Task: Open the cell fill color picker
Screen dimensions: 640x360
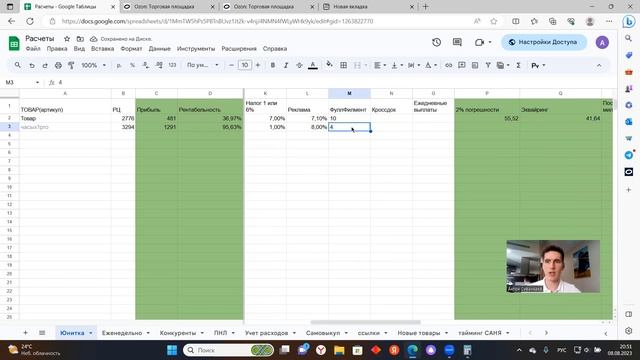Action: point(329,65)
